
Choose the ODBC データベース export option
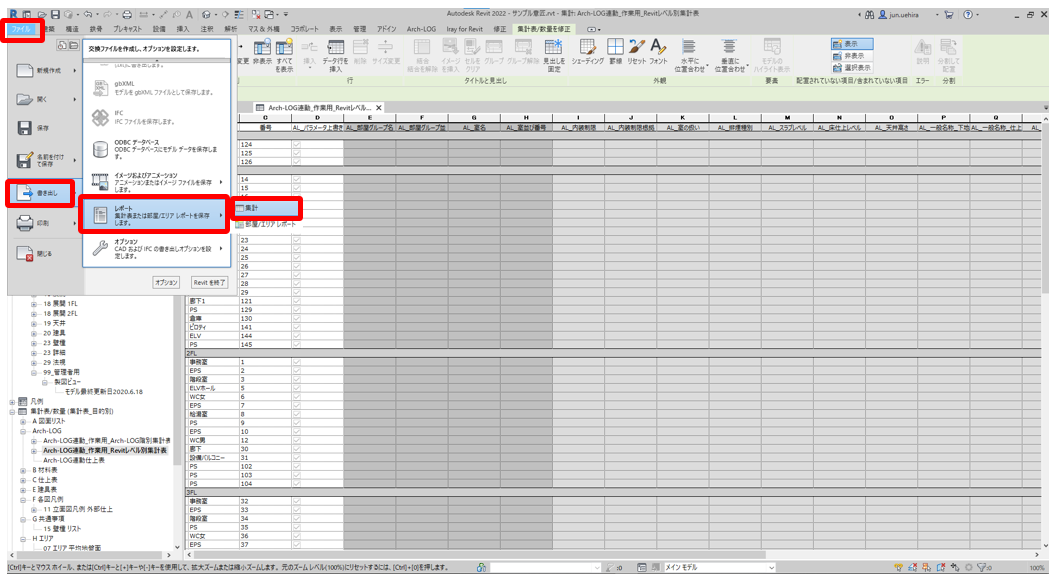(x=155, y=149)
